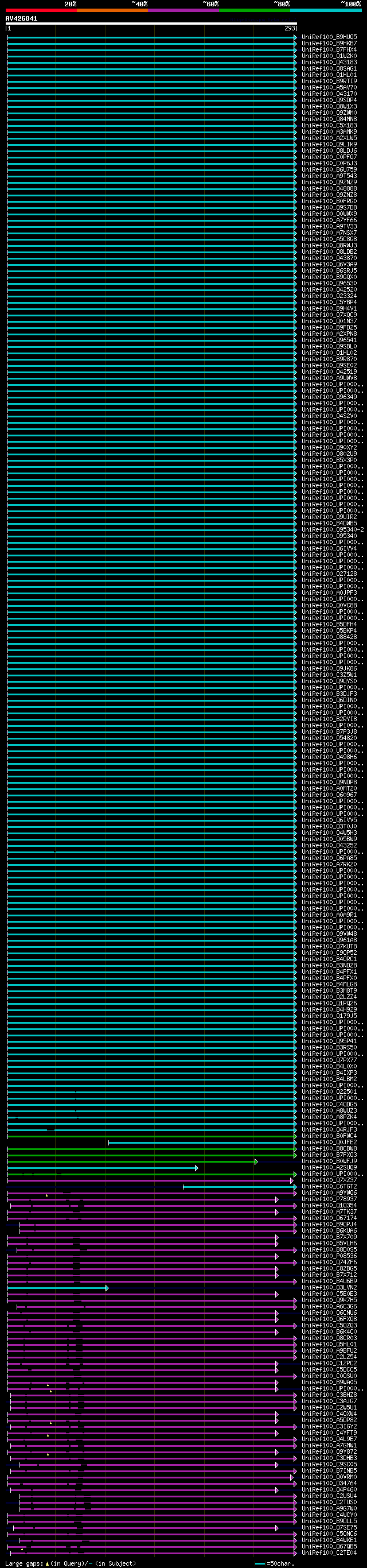Select UniRef100_Q96530 label
Image resolution: width=367 pixels, height=1568 pixels.
click(x=329, y=283)
